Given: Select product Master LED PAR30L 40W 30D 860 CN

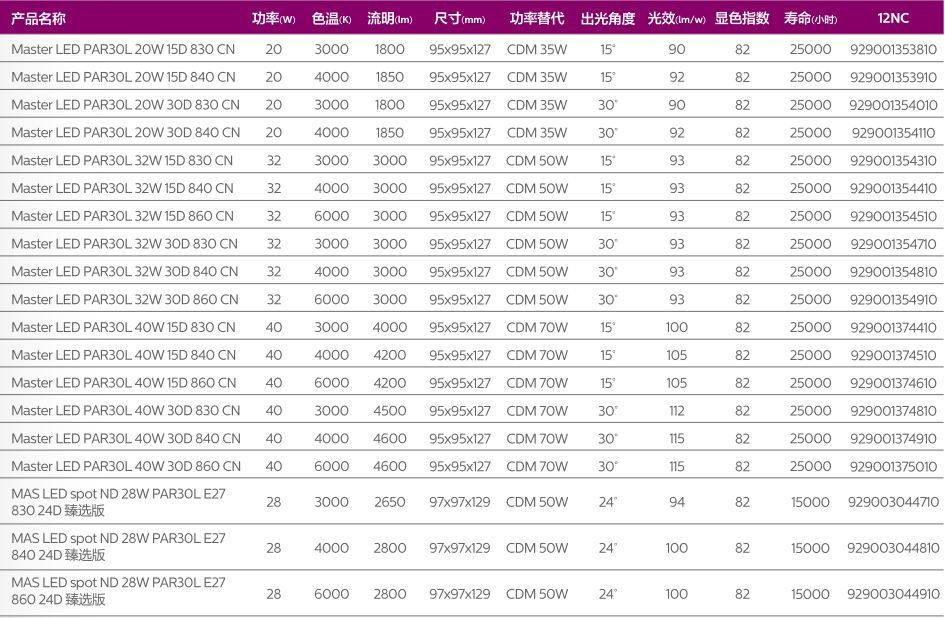Looking at the screenshot, I should coord(126,466).
